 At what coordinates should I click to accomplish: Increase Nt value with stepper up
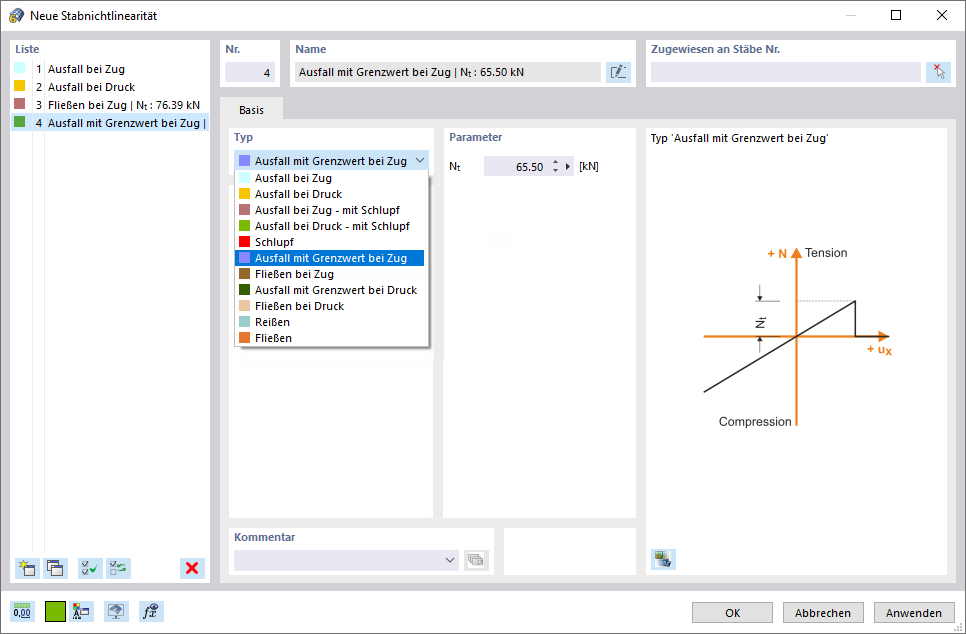pyautogui.click(x=556, y=163)
